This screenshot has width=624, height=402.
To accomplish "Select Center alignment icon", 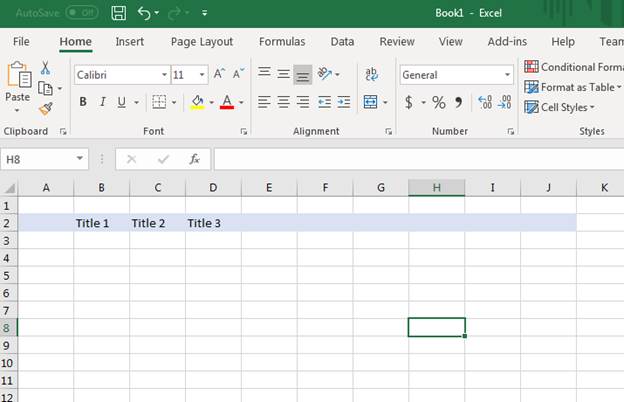I will (x=283, y=102).
